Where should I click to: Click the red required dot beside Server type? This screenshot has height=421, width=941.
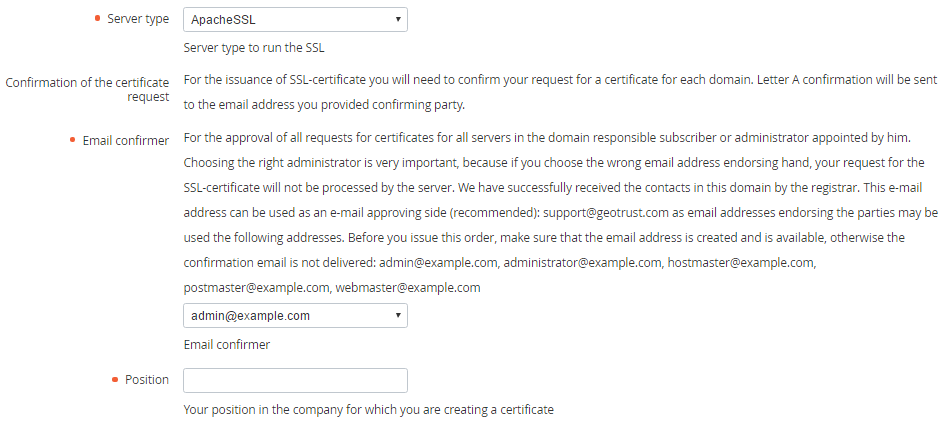tap(96, 19)
